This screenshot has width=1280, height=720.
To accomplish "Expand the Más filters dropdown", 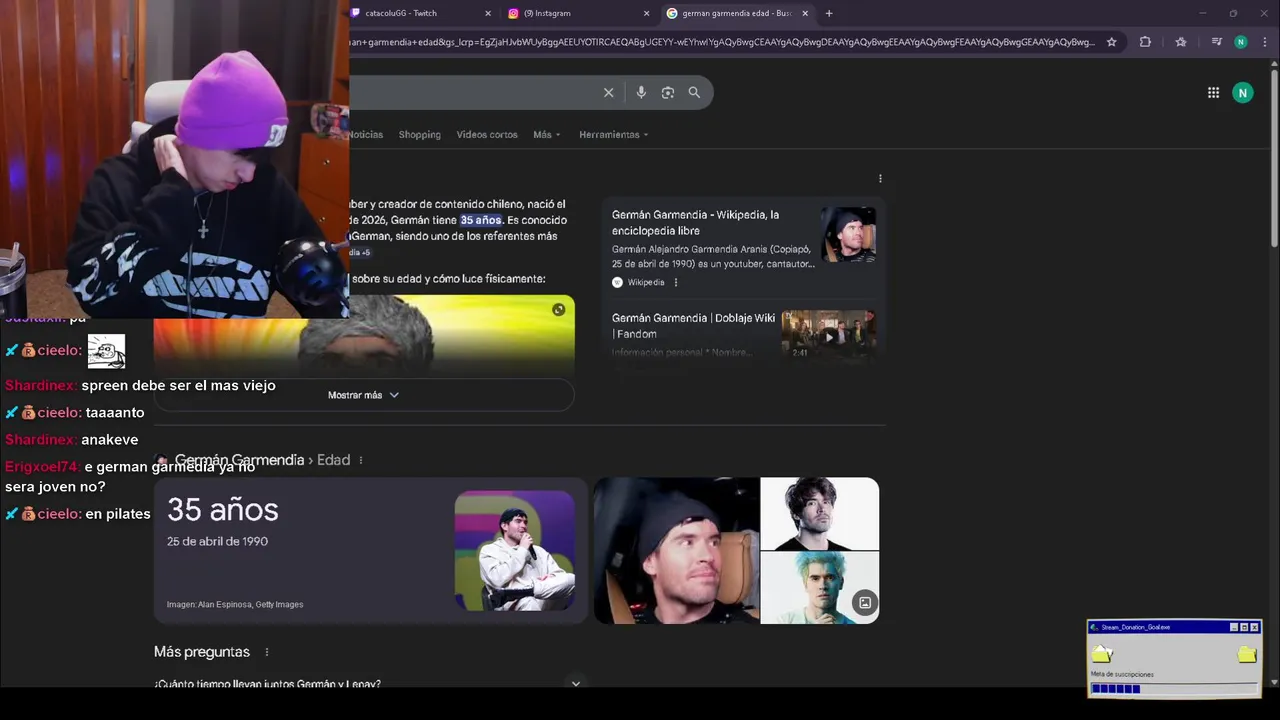I will (547, 134).
